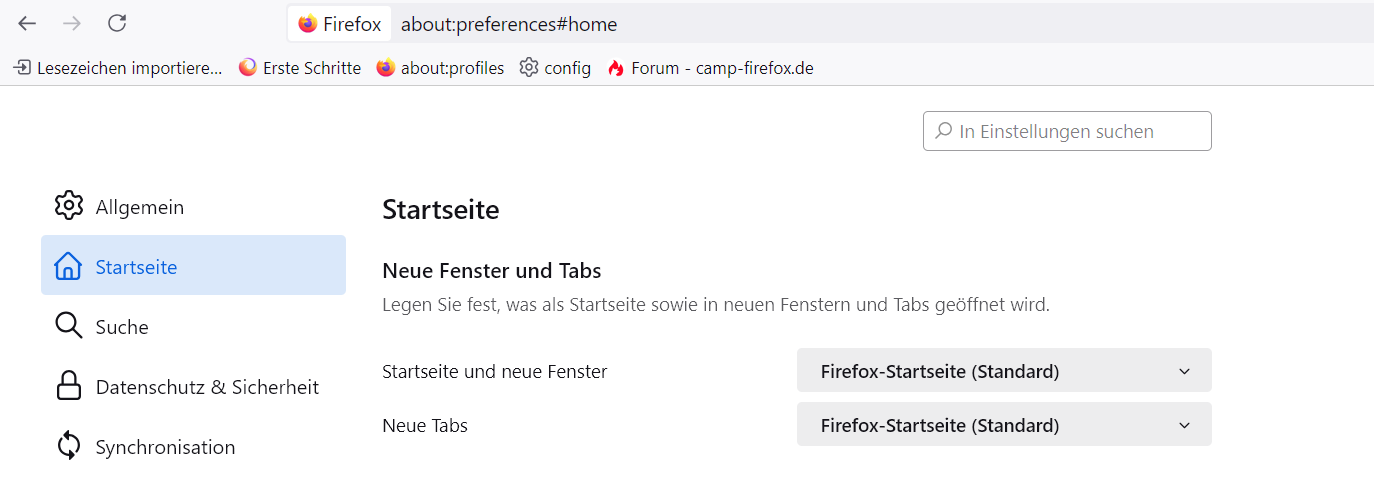Open the 'Startseite und neue Fenster' dropdown
1374x481 pixels.
tap(1003, 371)
